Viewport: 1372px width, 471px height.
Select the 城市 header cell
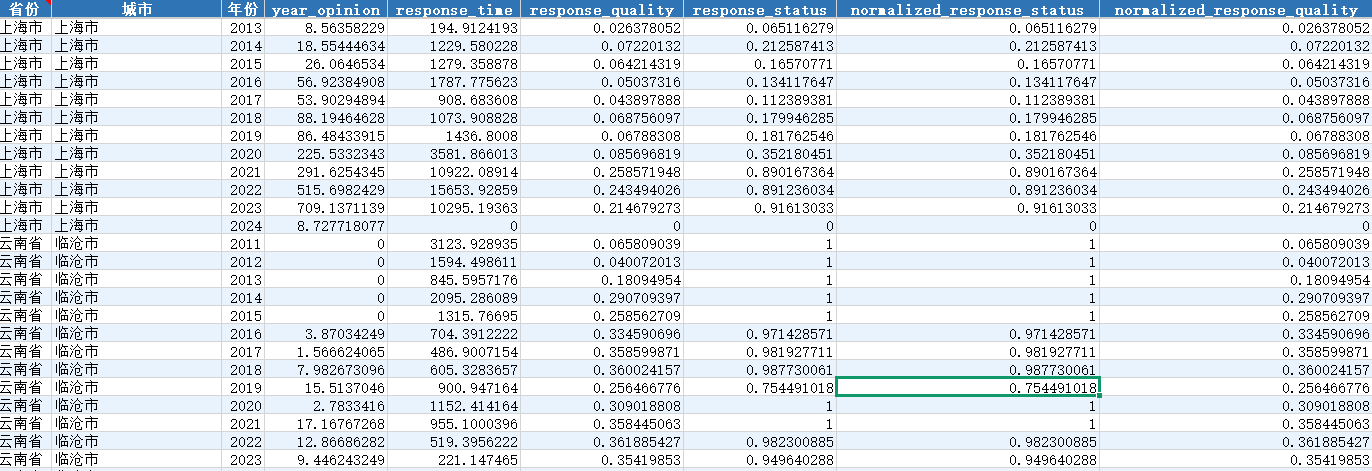pos(136,9)
